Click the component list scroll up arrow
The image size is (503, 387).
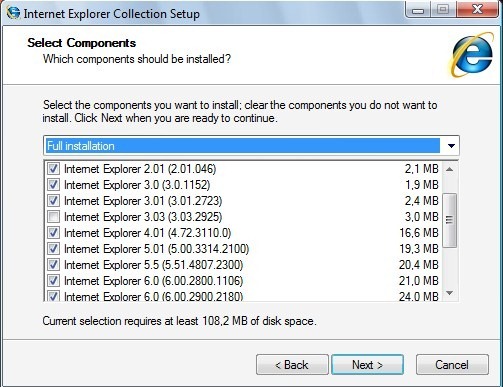450,169
